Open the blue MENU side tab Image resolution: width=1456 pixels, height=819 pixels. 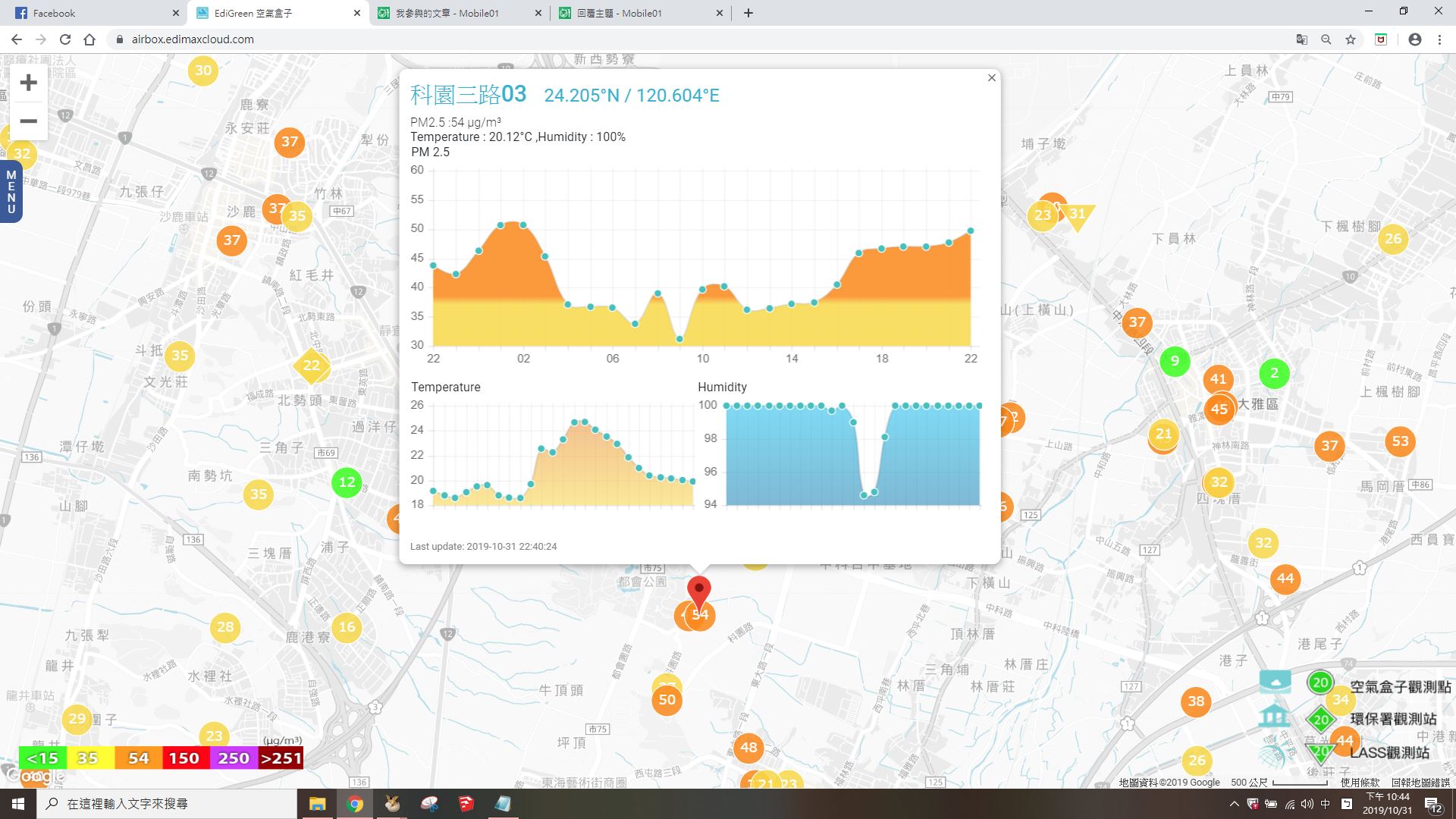coord(11,192)
